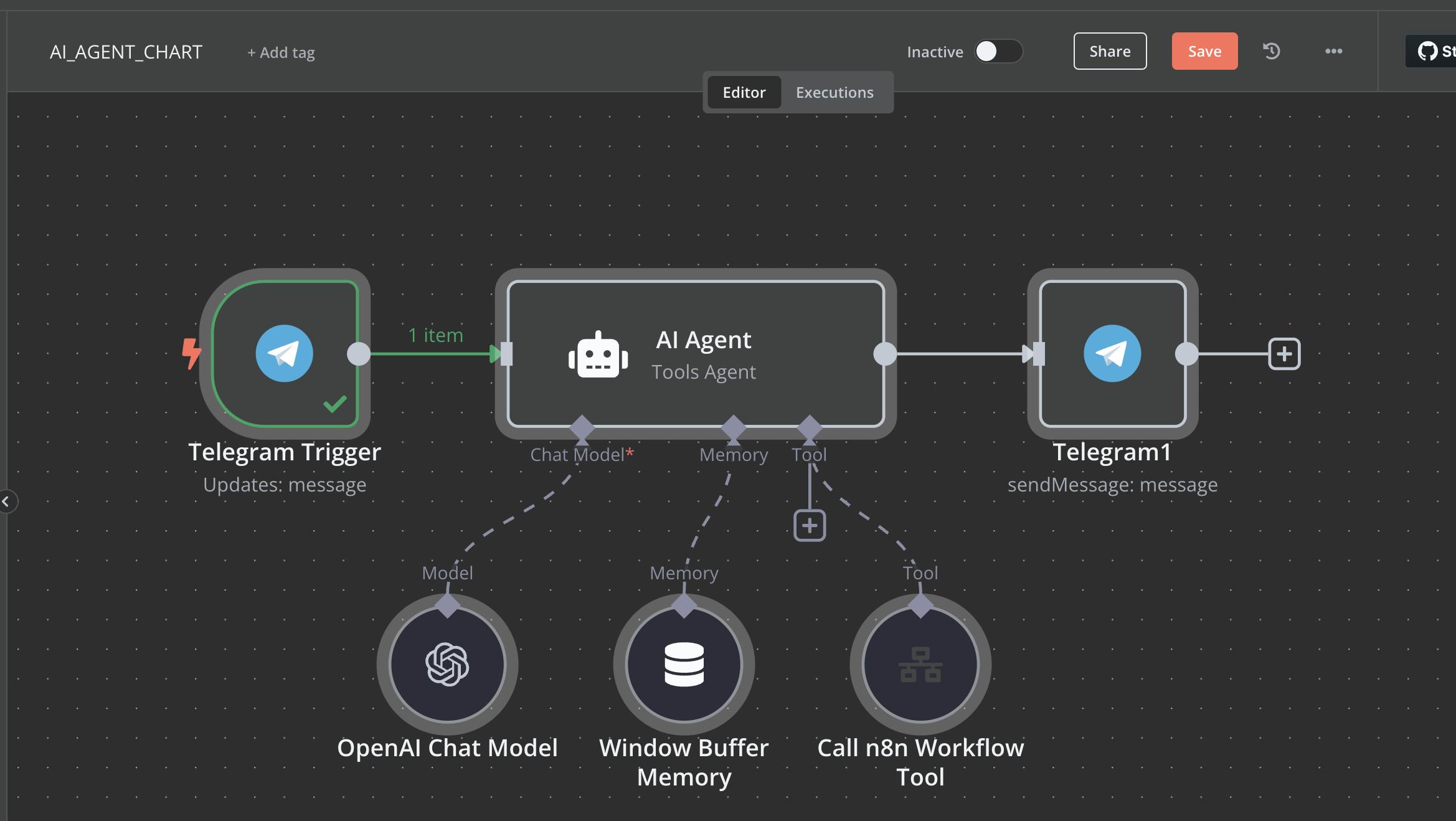This screenshot has width=1456, height=821.
Task: Click the Chat Model diamond connector
Action: point(582,428)
